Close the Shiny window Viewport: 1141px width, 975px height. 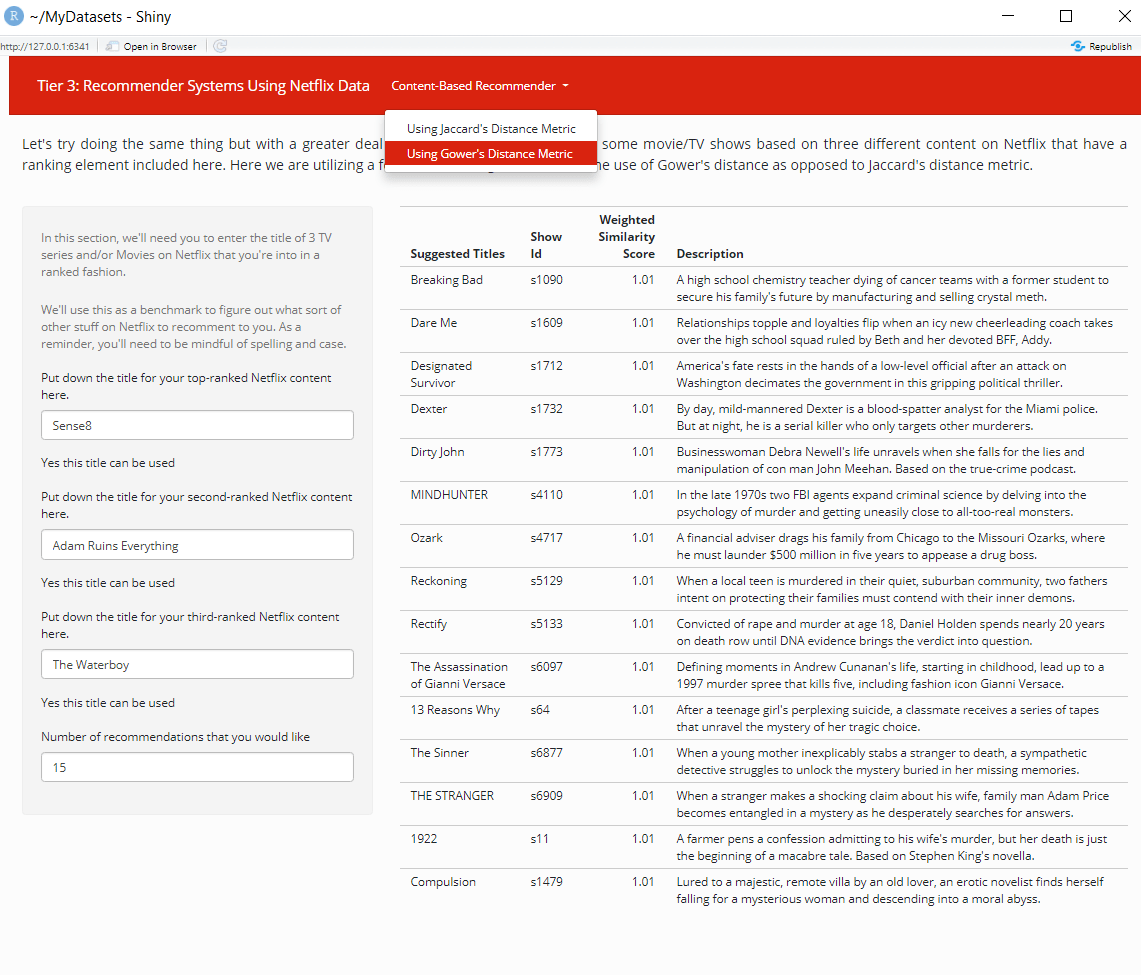point(1124,16)
